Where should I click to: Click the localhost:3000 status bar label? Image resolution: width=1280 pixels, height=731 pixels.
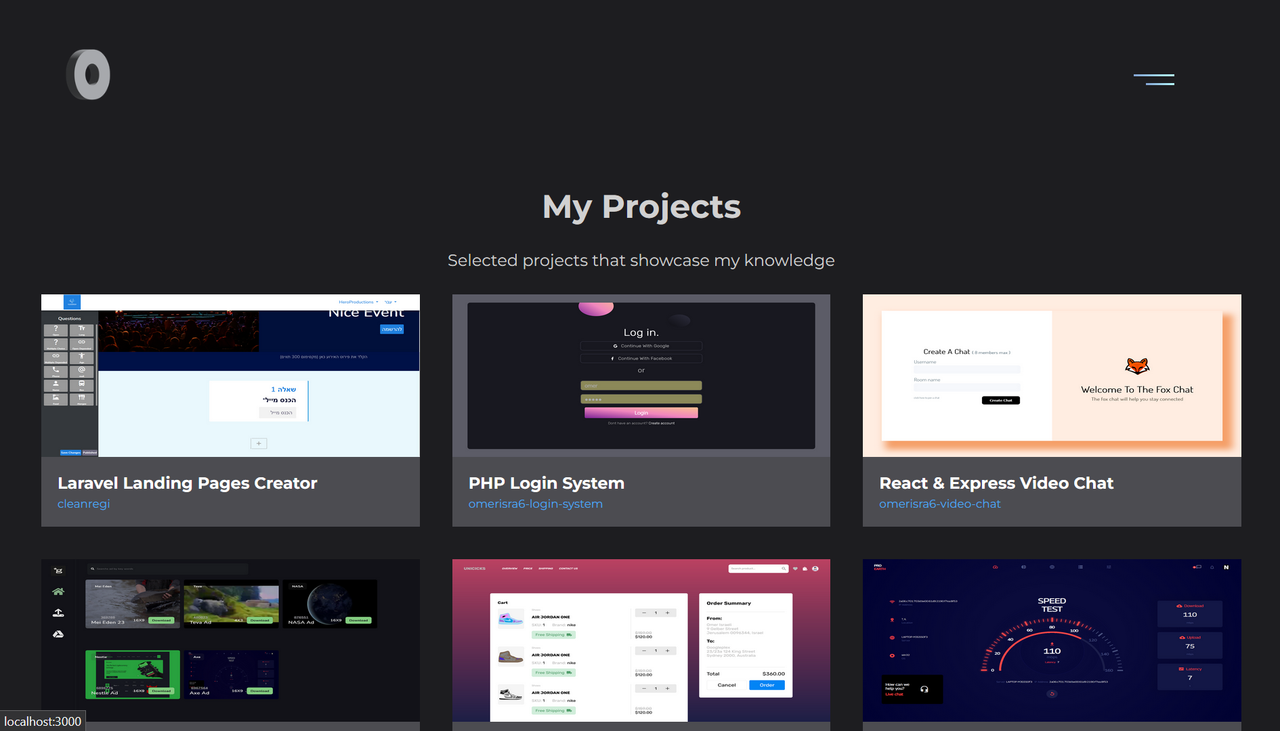click(x=42, y=721)
